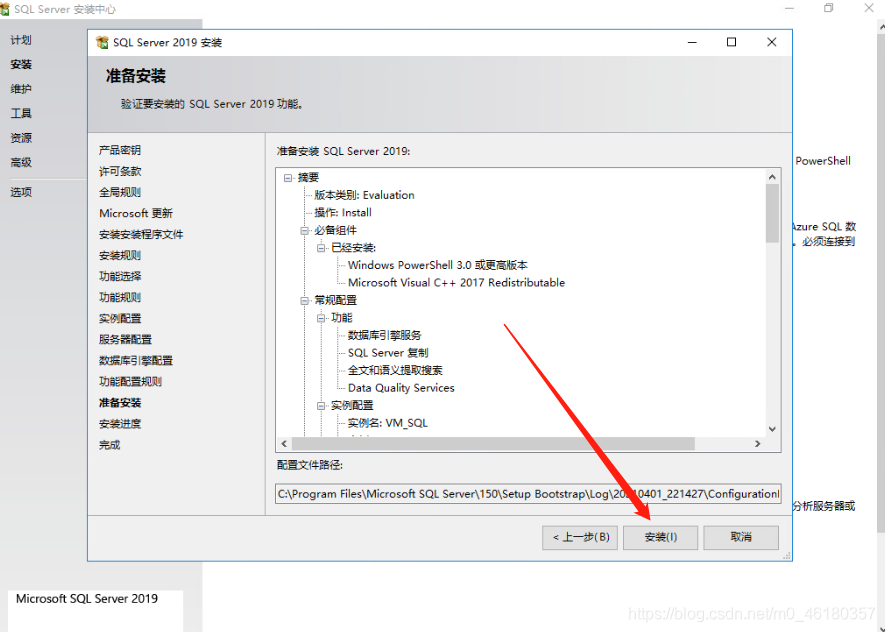Select the 功能选择 wizard step
The width and height of the screenshot is (885, 632).
pos(120,276)
